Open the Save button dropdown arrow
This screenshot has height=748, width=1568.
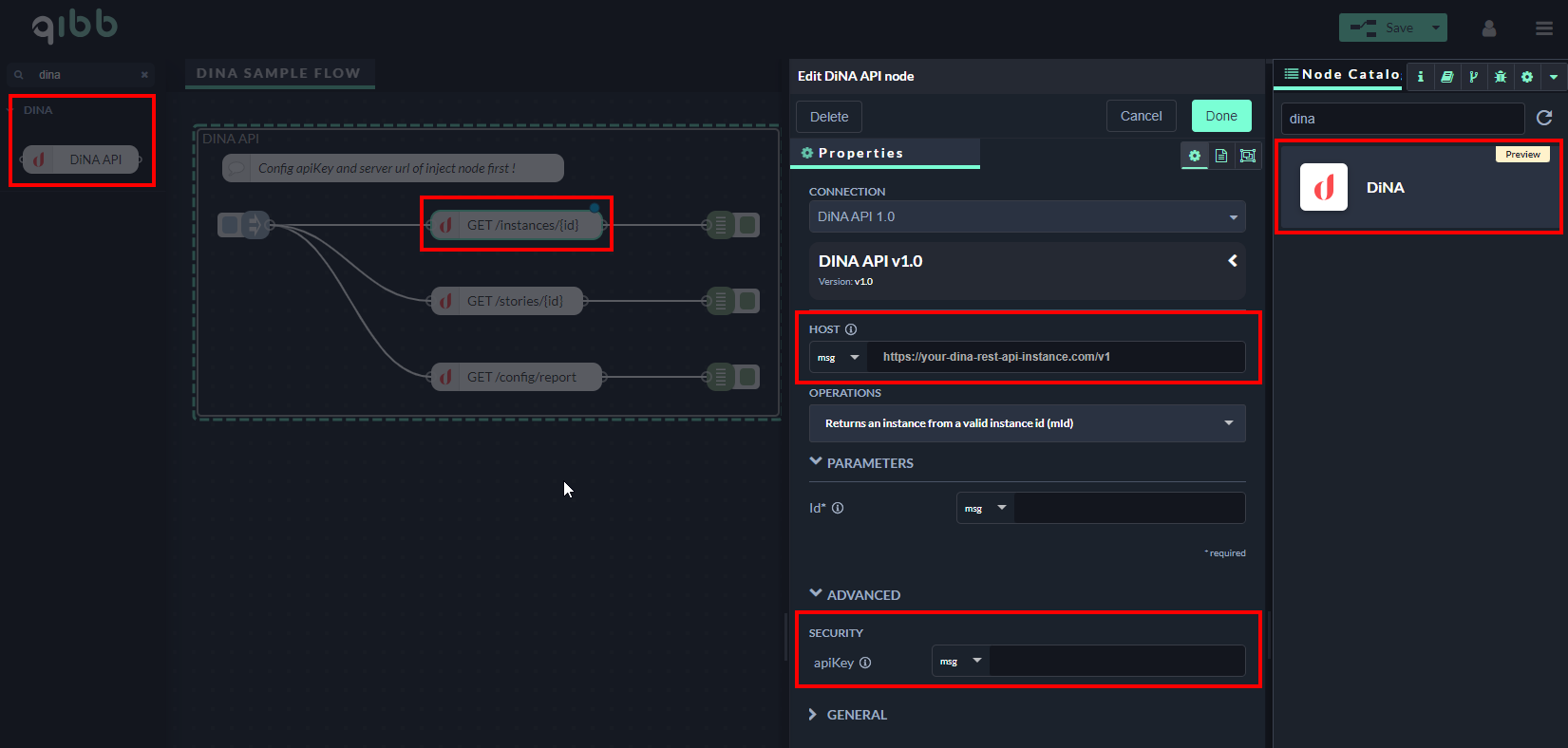[x=1436, y=28]
